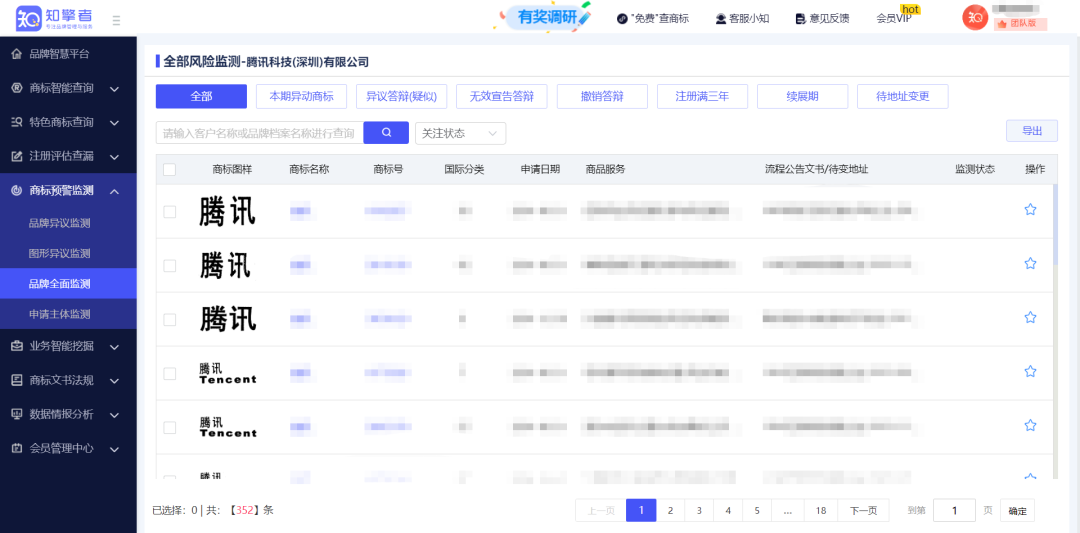Click 下一页 next page button
The image size is (1080, 533).
(x=864, y=510)
